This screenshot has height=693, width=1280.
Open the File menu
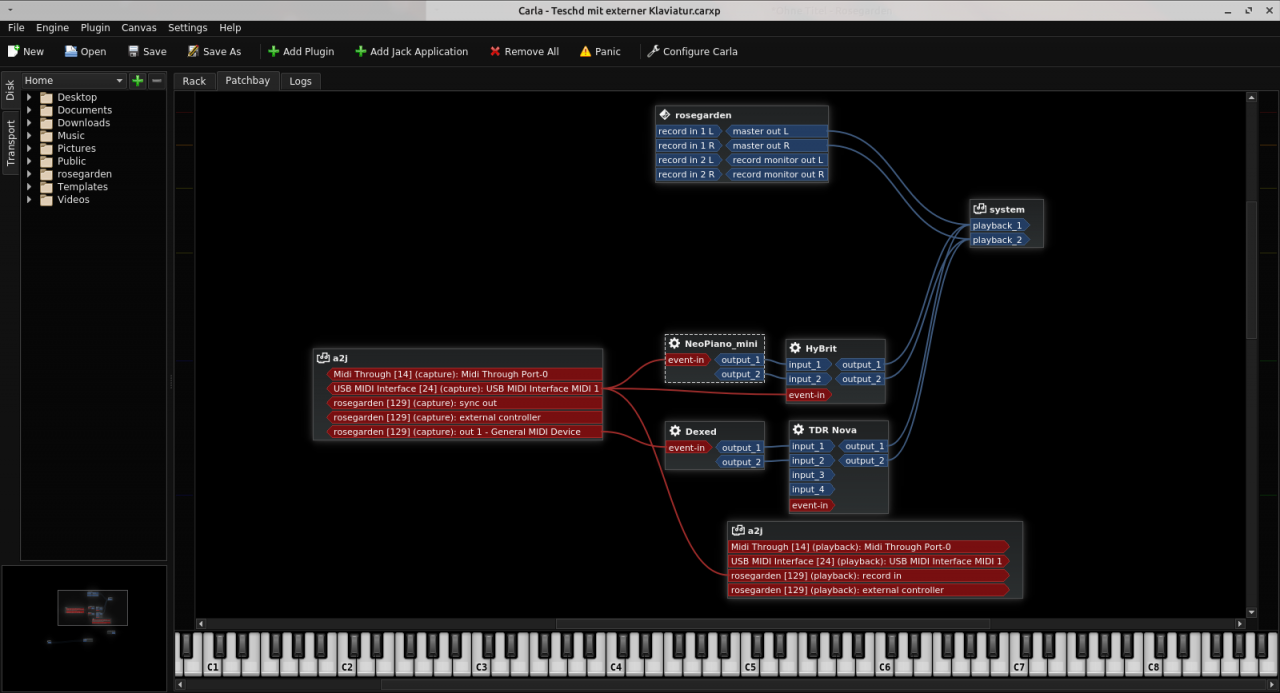(x=16, y=28)
